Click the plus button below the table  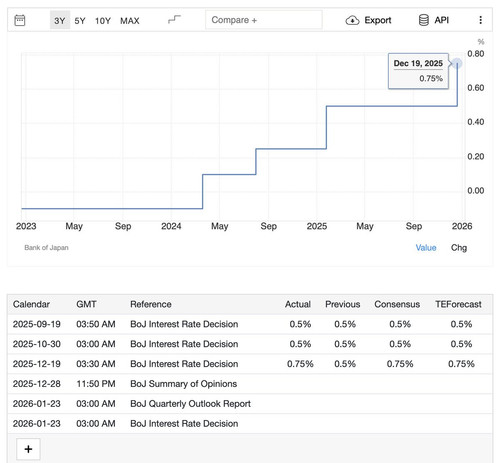(x=28, y=449)
